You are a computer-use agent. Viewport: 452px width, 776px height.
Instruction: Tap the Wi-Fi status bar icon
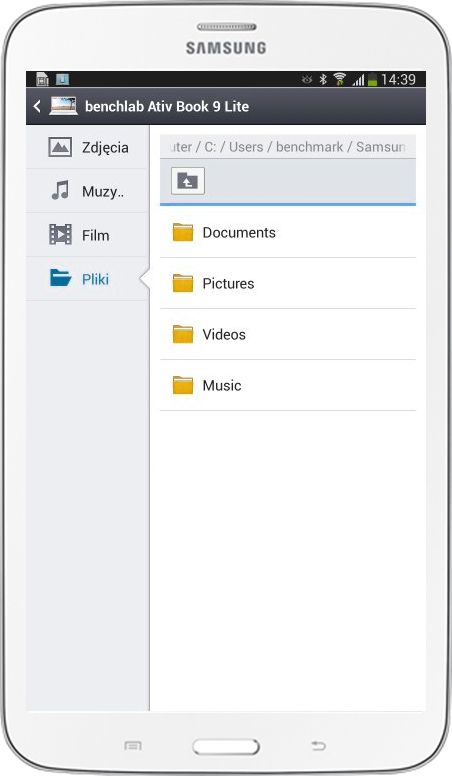pyautogui.click(x=340, y=79)
